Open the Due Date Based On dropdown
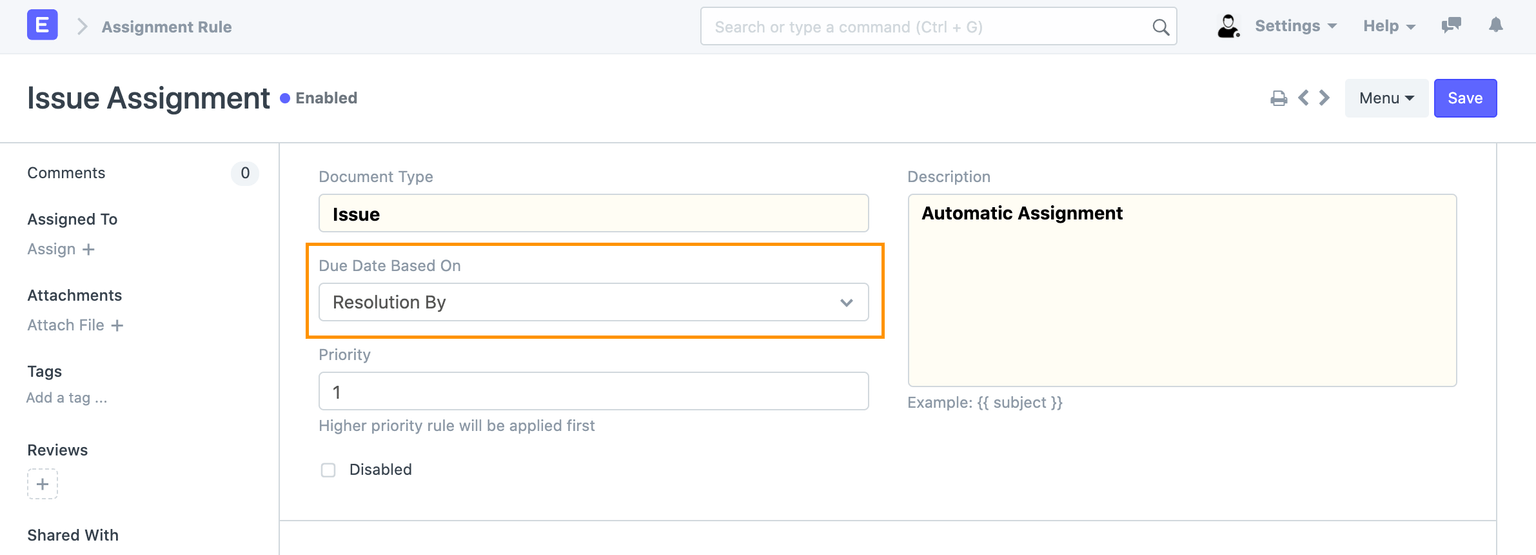 (593, 302)
